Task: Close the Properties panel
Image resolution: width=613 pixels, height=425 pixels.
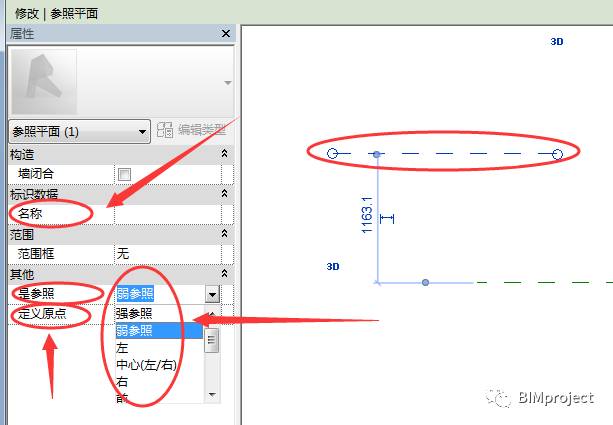Action: pos(225,33)
